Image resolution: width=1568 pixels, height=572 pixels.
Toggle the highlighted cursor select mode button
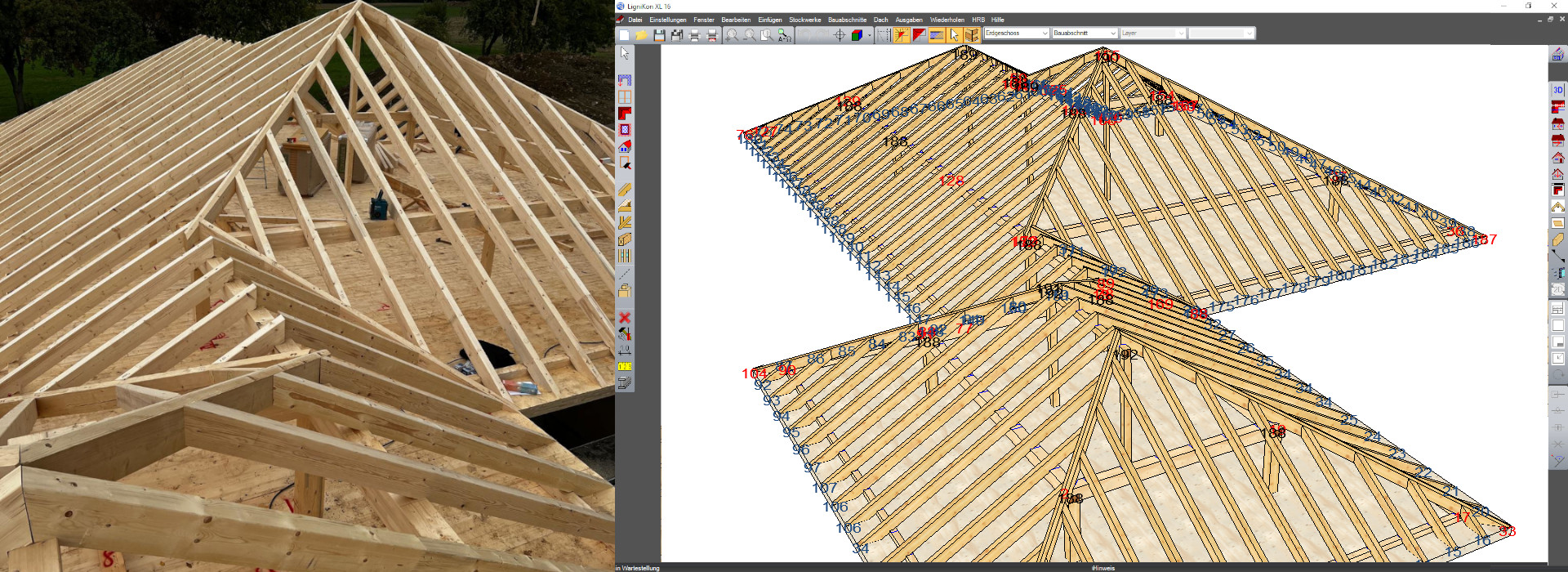(954, 35)
